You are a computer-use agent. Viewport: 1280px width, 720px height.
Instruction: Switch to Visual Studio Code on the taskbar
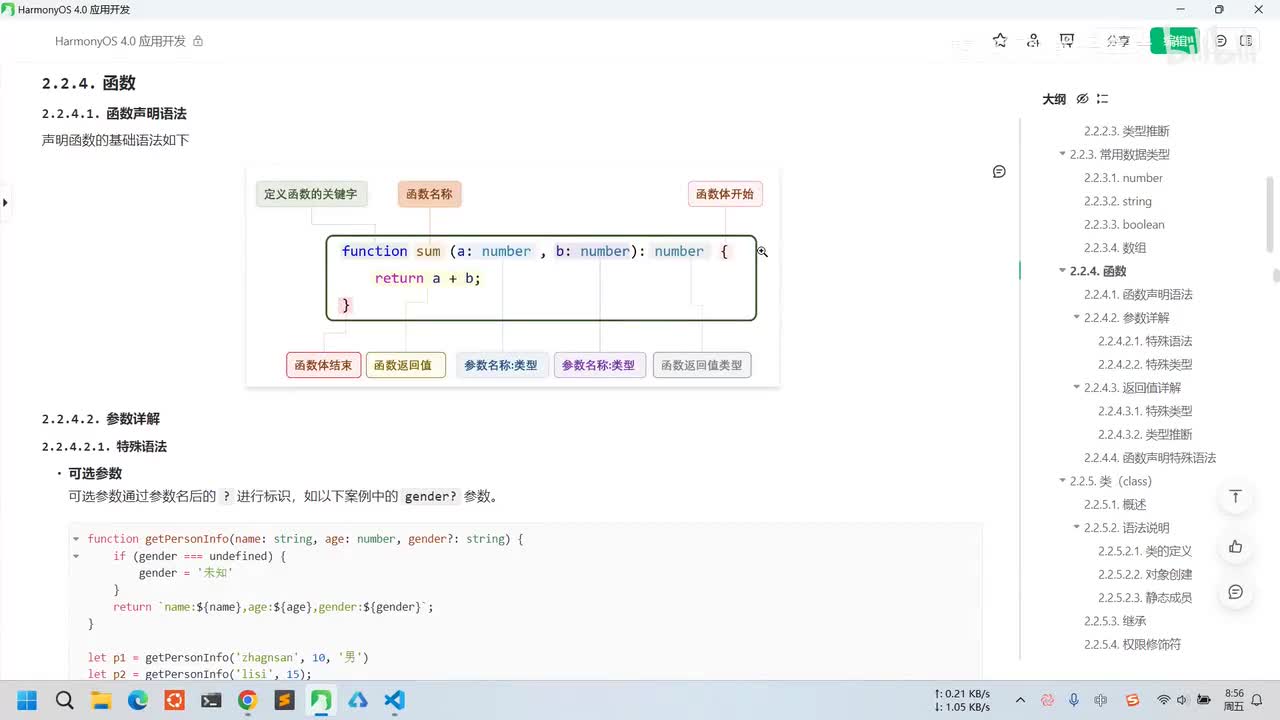point(394,700)
